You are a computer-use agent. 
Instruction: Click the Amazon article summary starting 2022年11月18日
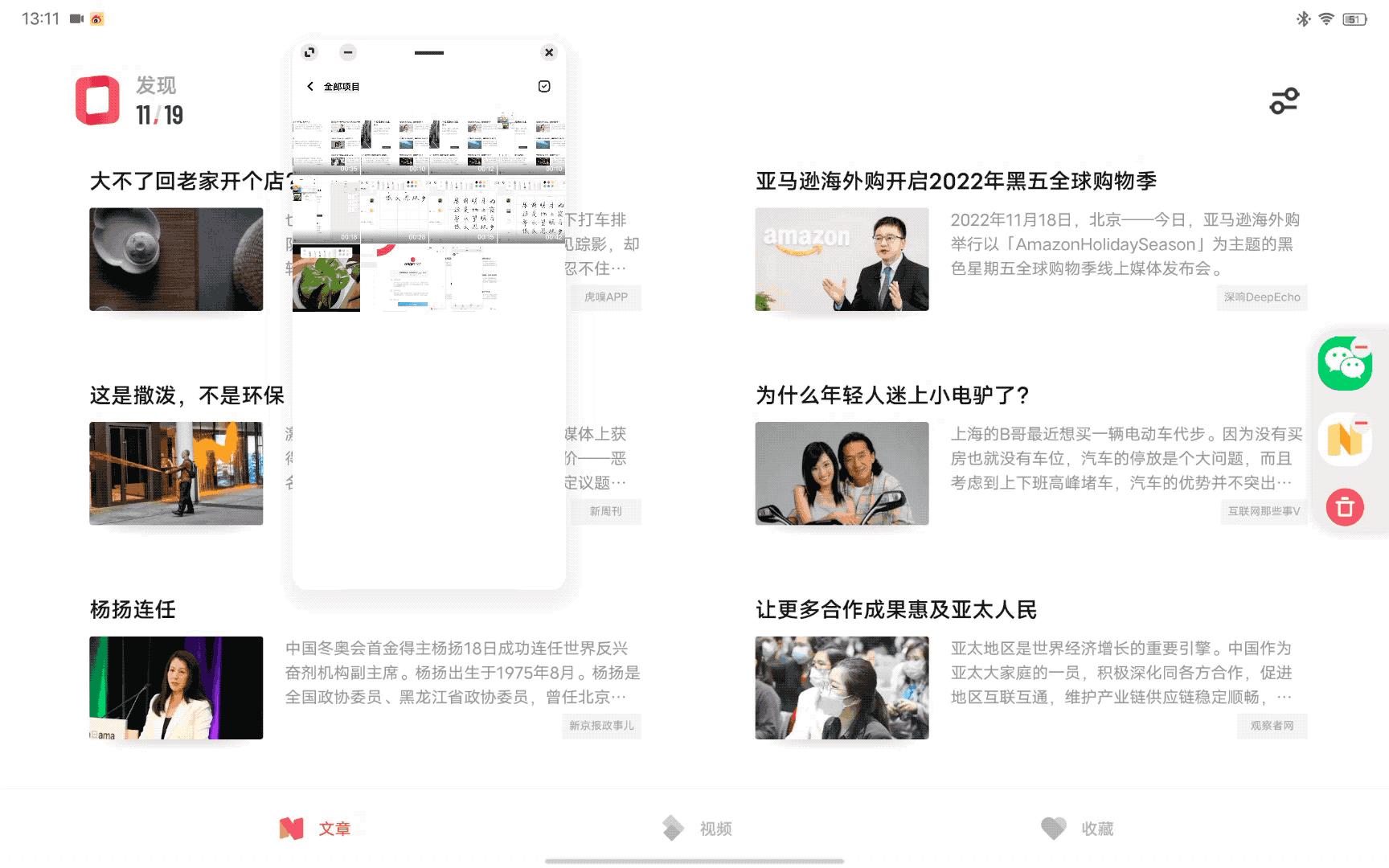pos(1125,244)
